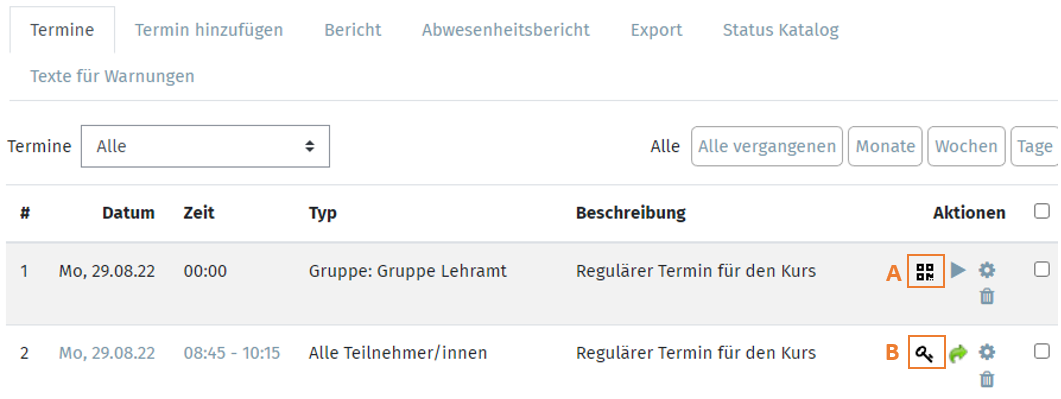The image size is (1061, 399).
Task: Open the date link Mo, 29.08.22 in row 2
Action: (x=107, y=353)
